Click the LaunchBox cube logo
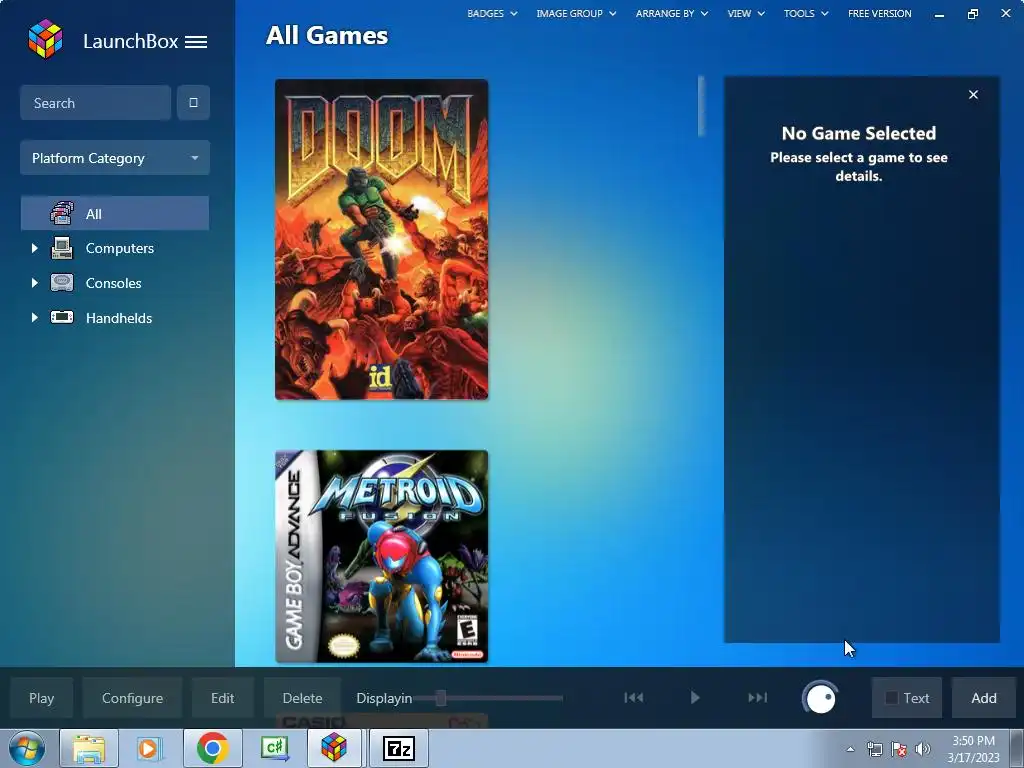This screenshot has width=1024, height=768. (x=45, y=39)
